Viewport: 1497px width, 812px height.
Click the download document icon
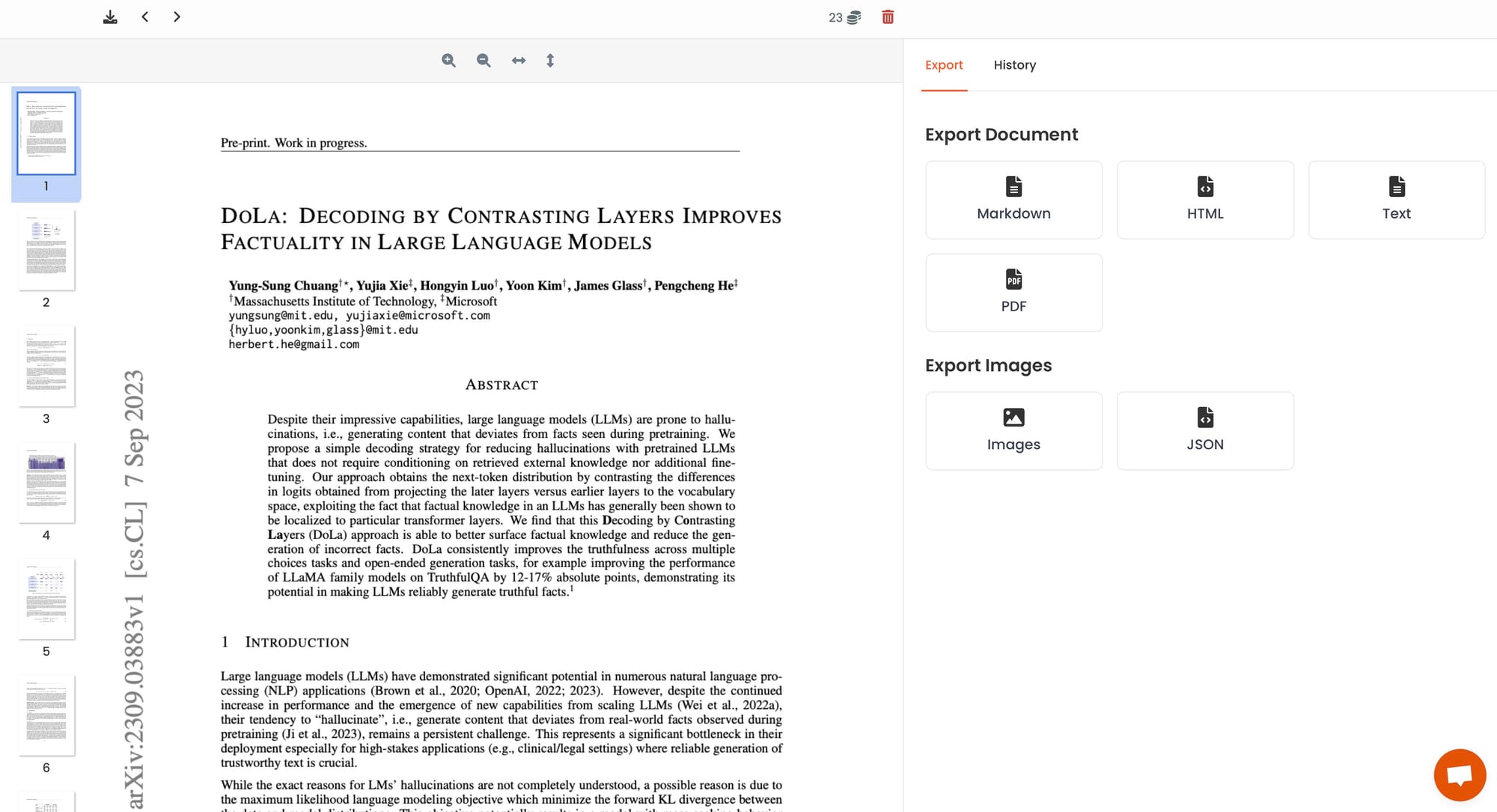pyautogui.click(x=110, y=16)
